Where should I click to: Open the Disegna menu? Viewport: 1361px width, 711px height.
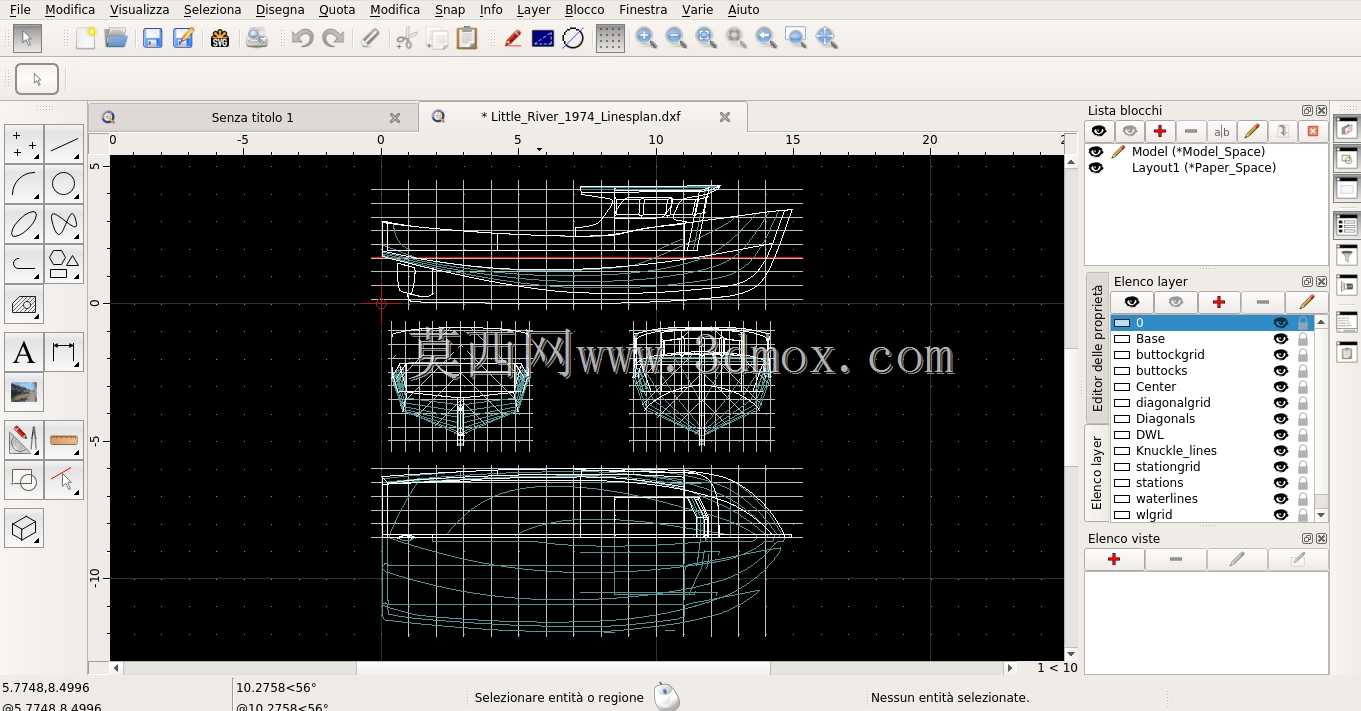pos(280,9)
